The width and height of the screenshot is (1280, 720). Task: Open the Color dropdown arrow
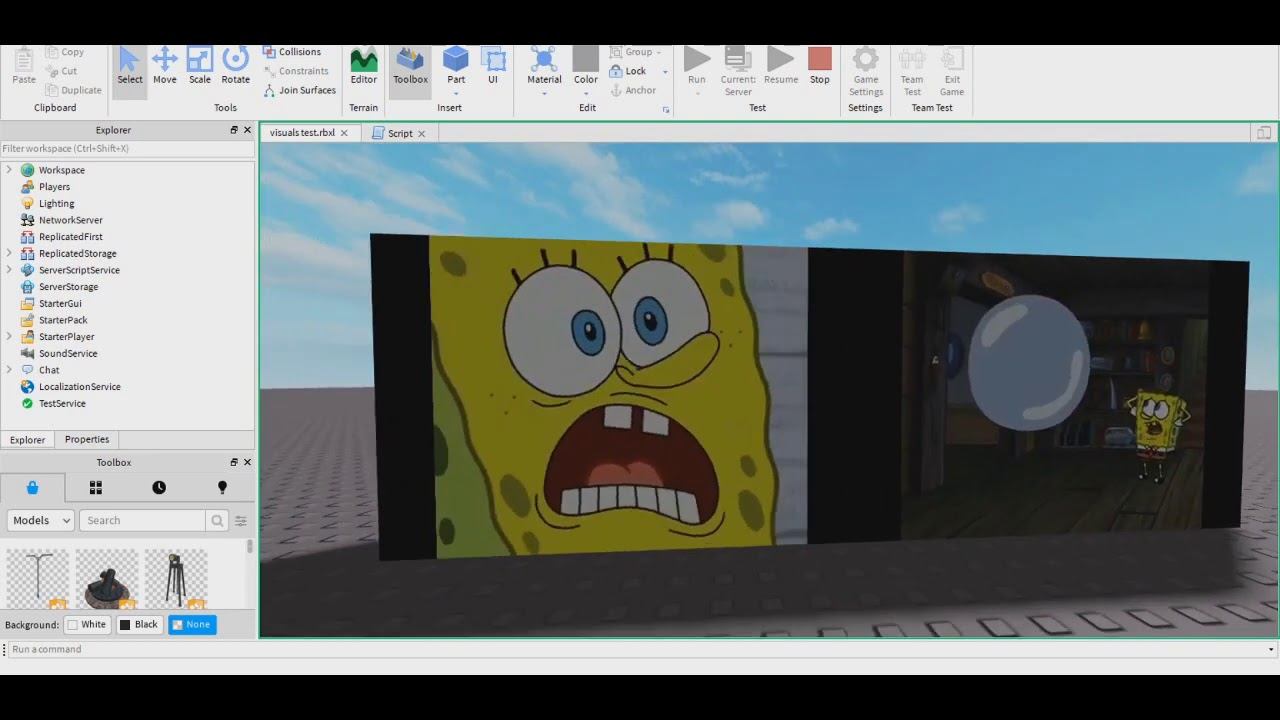point(586,94)
